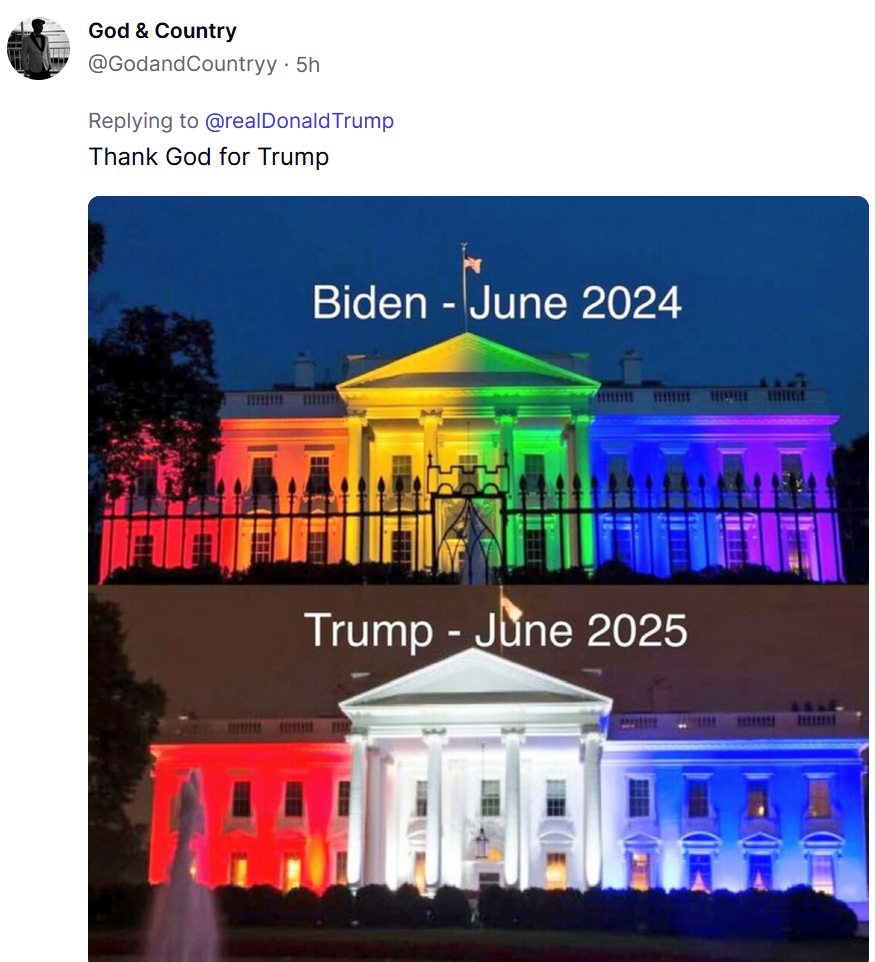This screenshot has height=962, width=875.
Task: Select the 'Thank God for Trump' post text
Action: [209, 156]
